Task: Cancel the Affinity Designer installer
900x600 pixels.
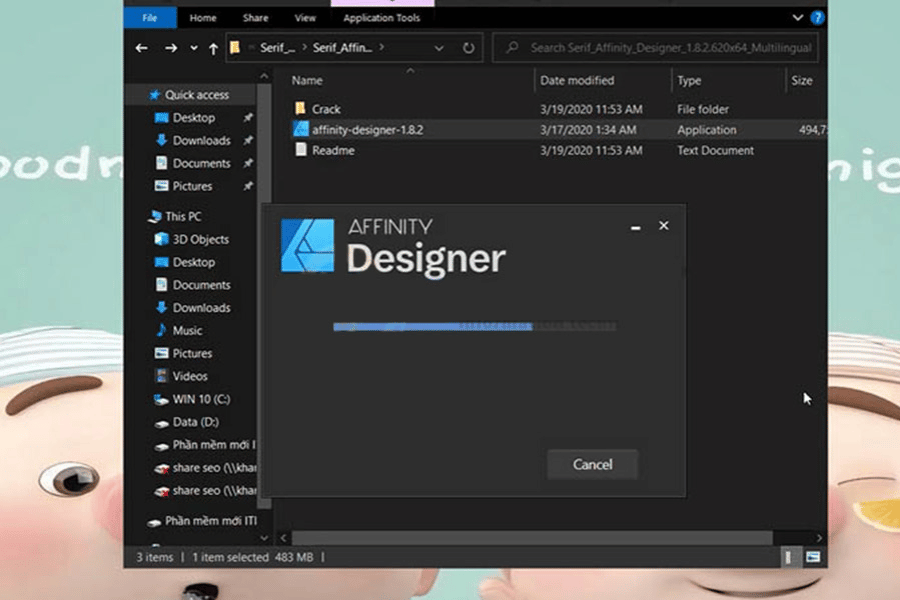Action: [592, 464]
